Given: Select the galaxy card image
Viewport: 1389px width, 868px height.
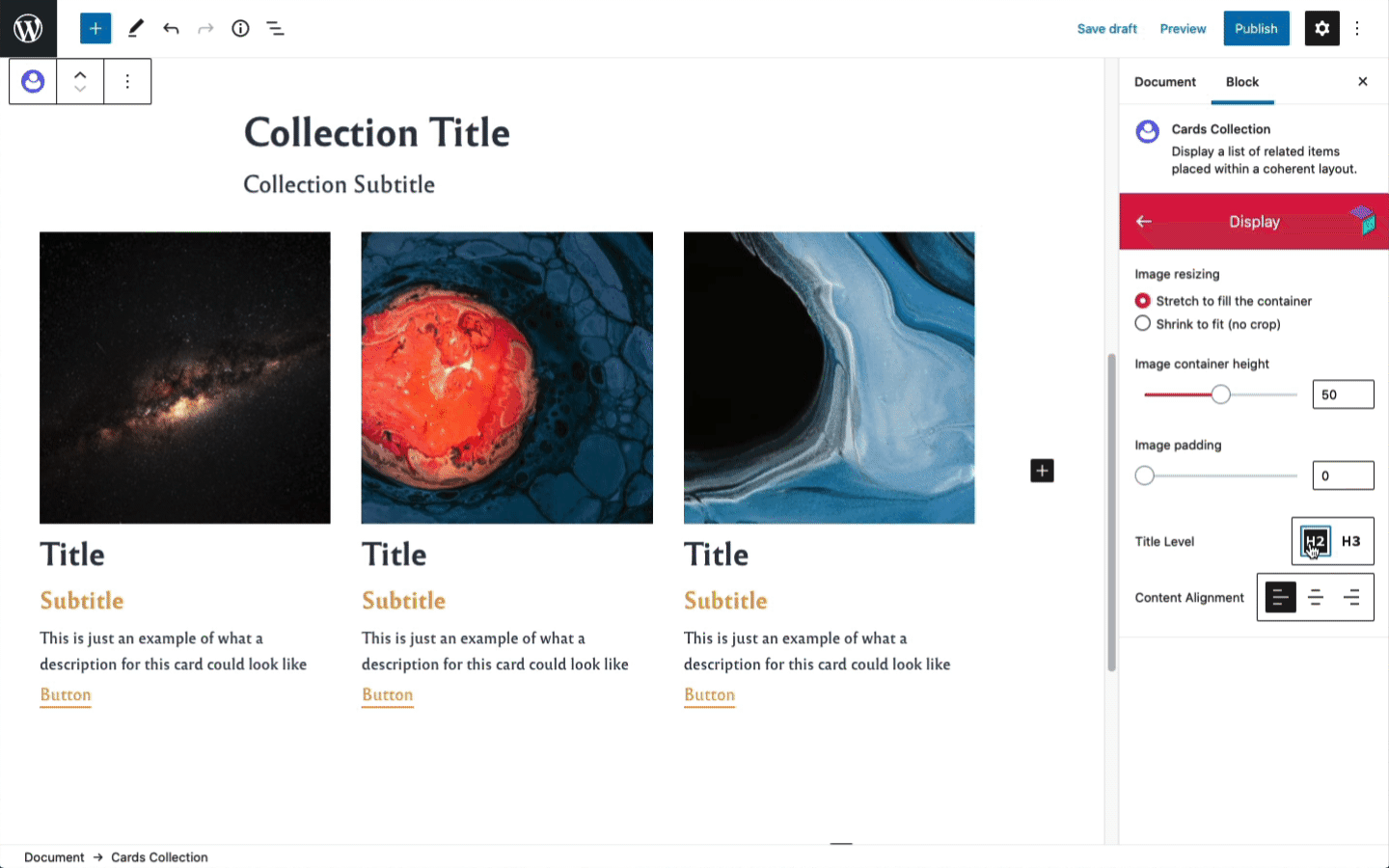Looking at the screenshot, I should click(x=185, y=377).
